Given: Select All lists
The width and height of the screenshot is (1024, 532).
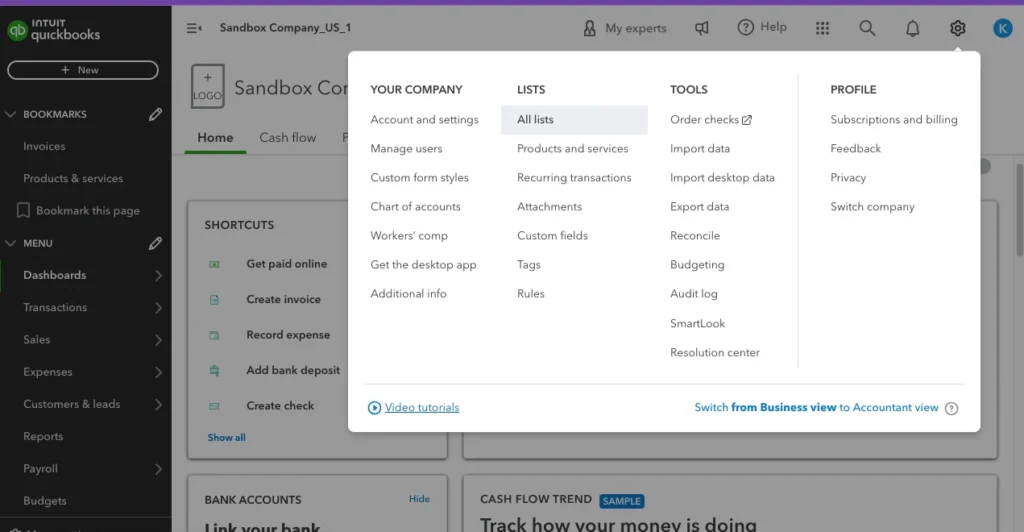Looking at the screenshot, I should 574,119.
